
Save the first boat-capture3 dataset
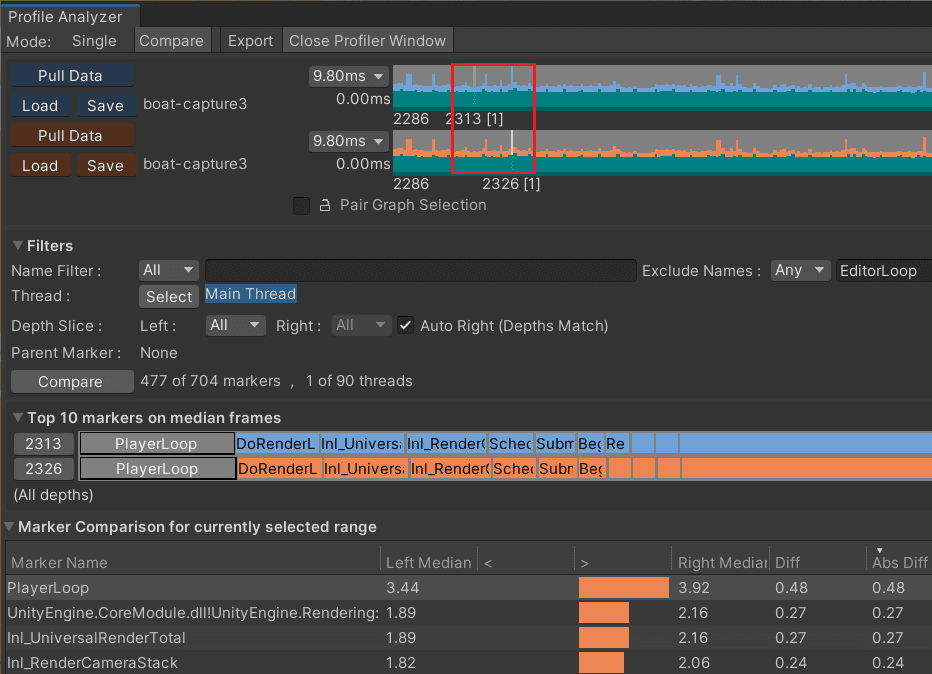(106, 104)
